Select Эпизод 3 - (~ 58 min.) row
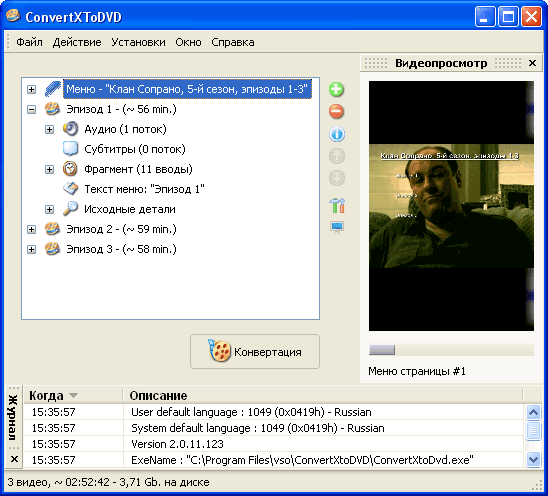 tap(121, 249)
